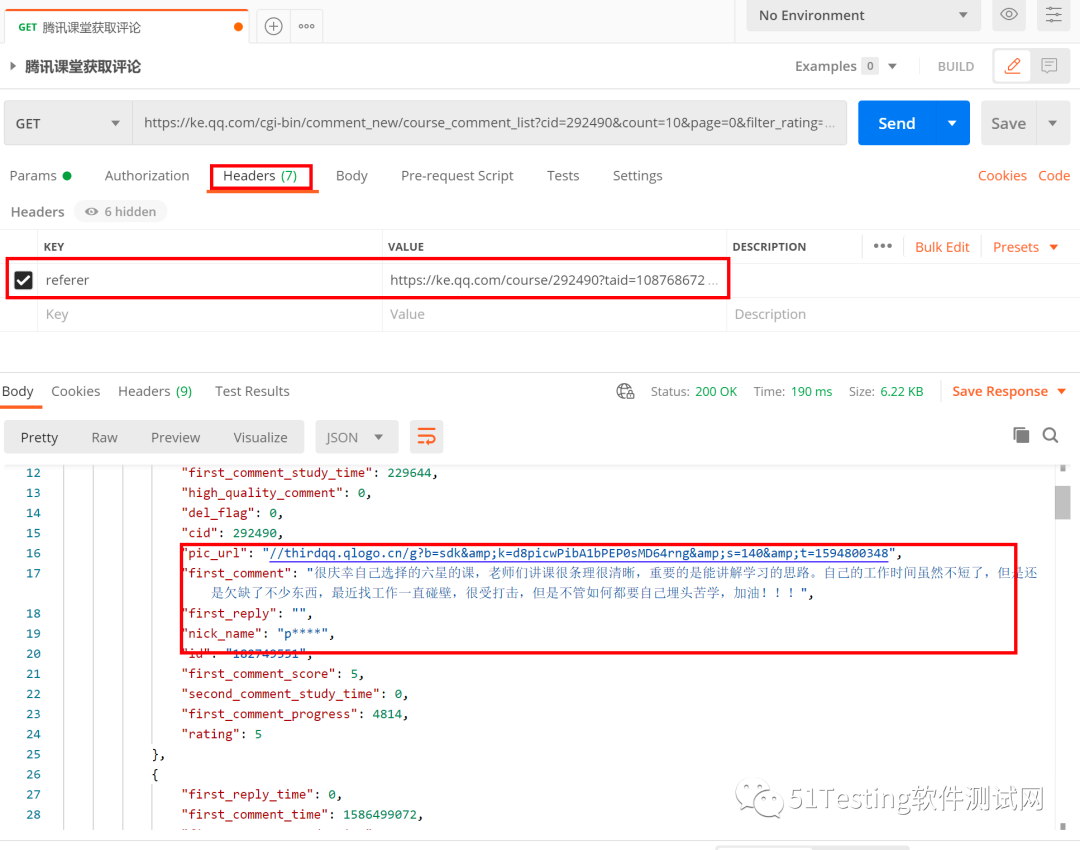Click the three-dot tab options icon

click(307, 27)
